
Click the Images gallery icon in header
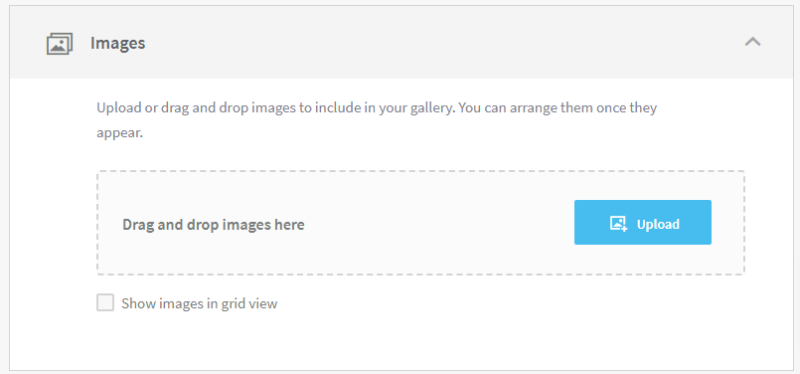point(60,43)
